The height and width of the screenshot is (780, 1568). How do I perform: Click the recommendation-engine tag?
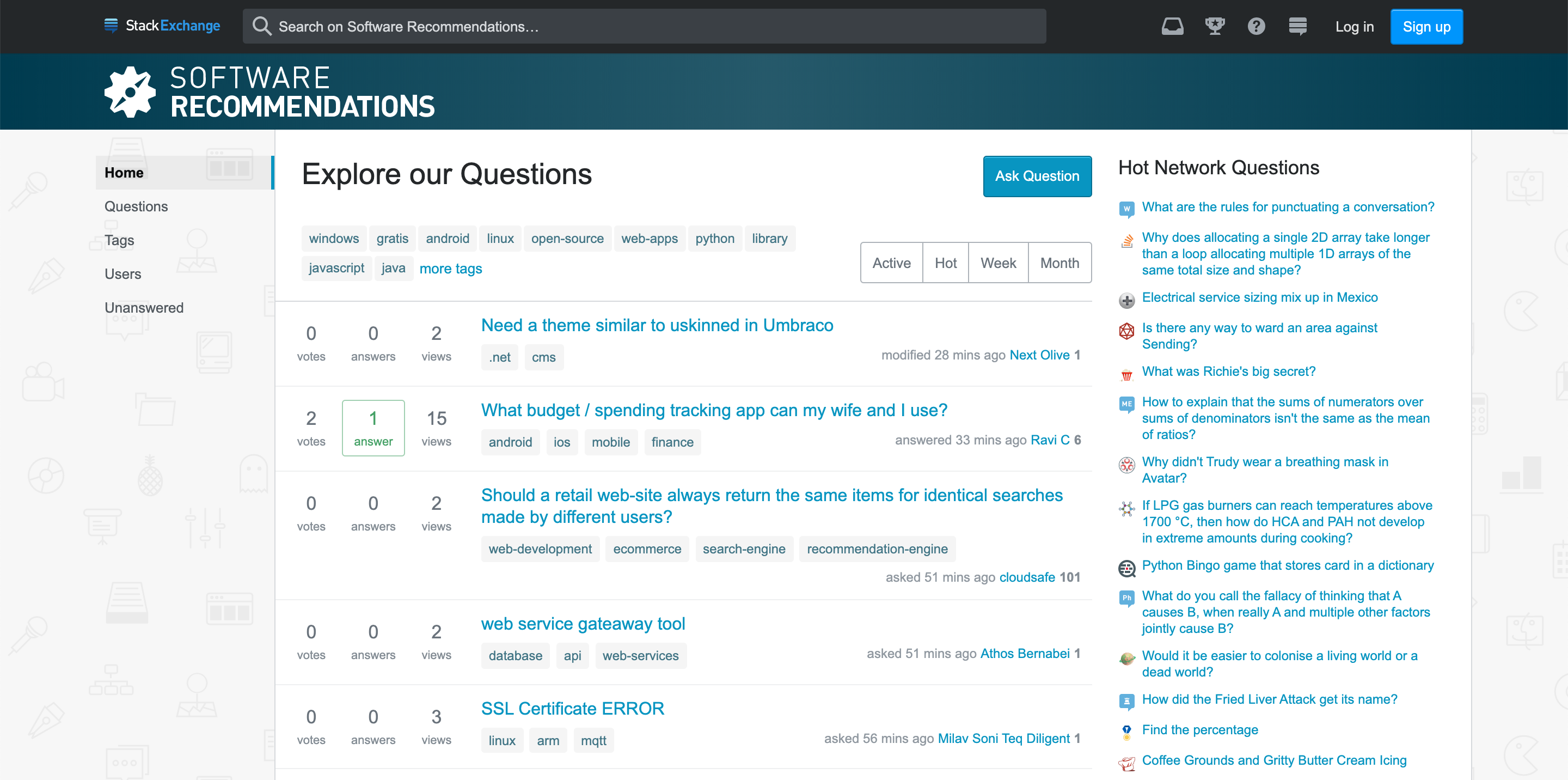pyautogui.click(x=877, y=549)
